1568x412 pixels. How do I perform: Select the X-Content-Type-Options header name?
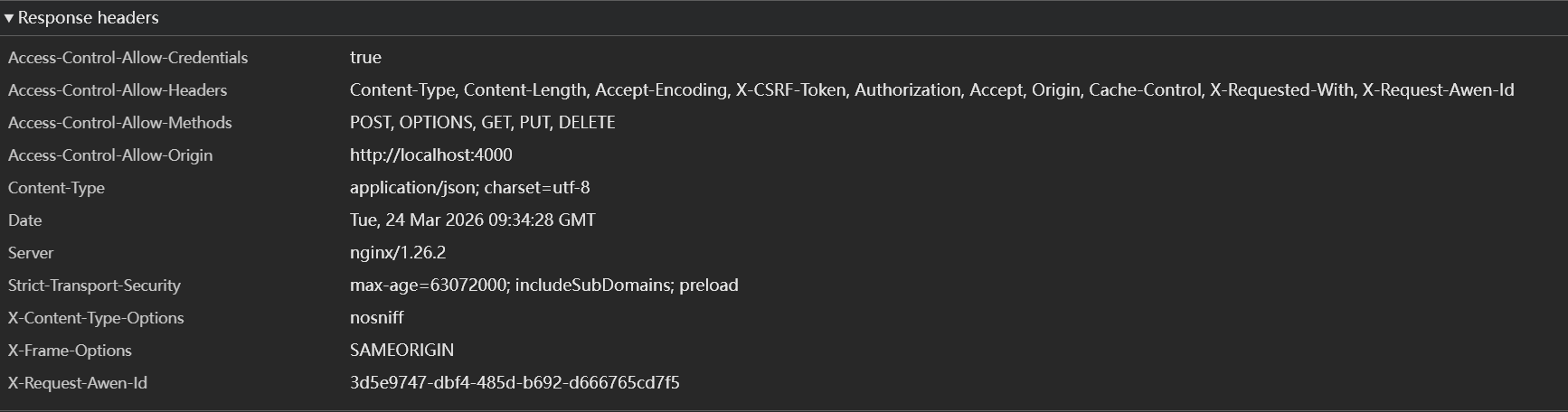point(96,318)
